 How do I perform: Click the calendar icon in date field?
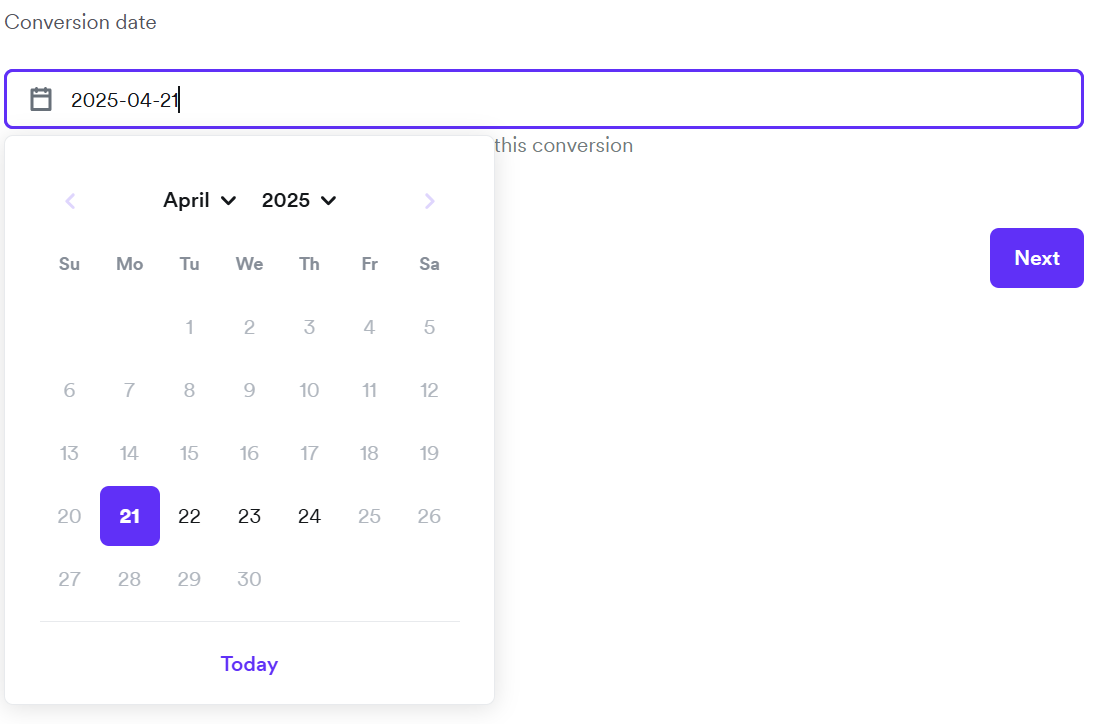[41, 99]
